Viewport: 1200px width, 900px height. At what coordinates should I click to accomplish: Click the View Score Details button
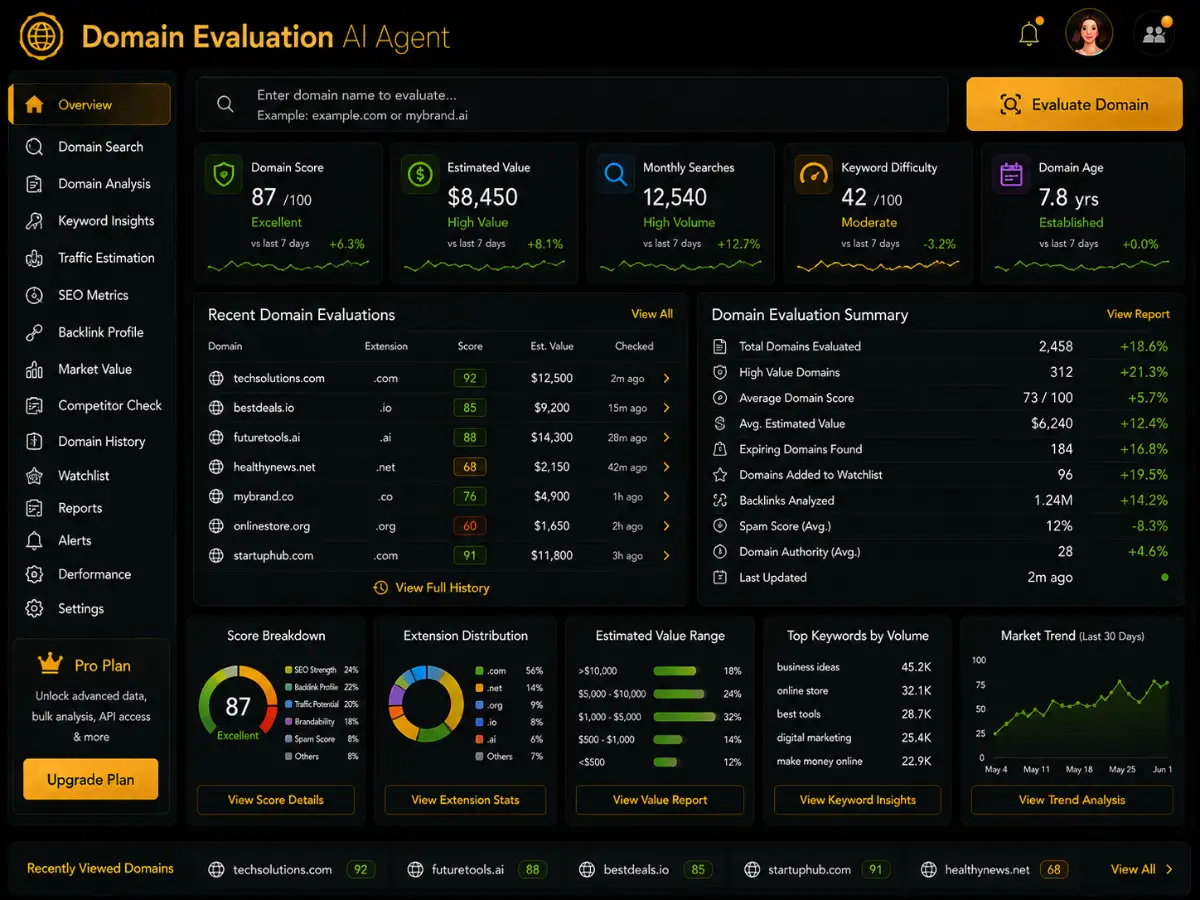276,800
